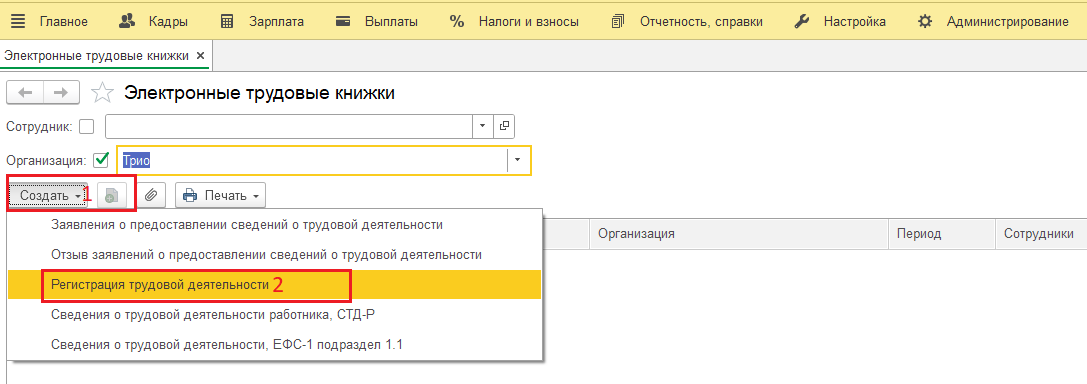1087x384 pixels.
Task: Open the Администрирование menu section
Action: pyautogui.click(x=1007, y=21)
